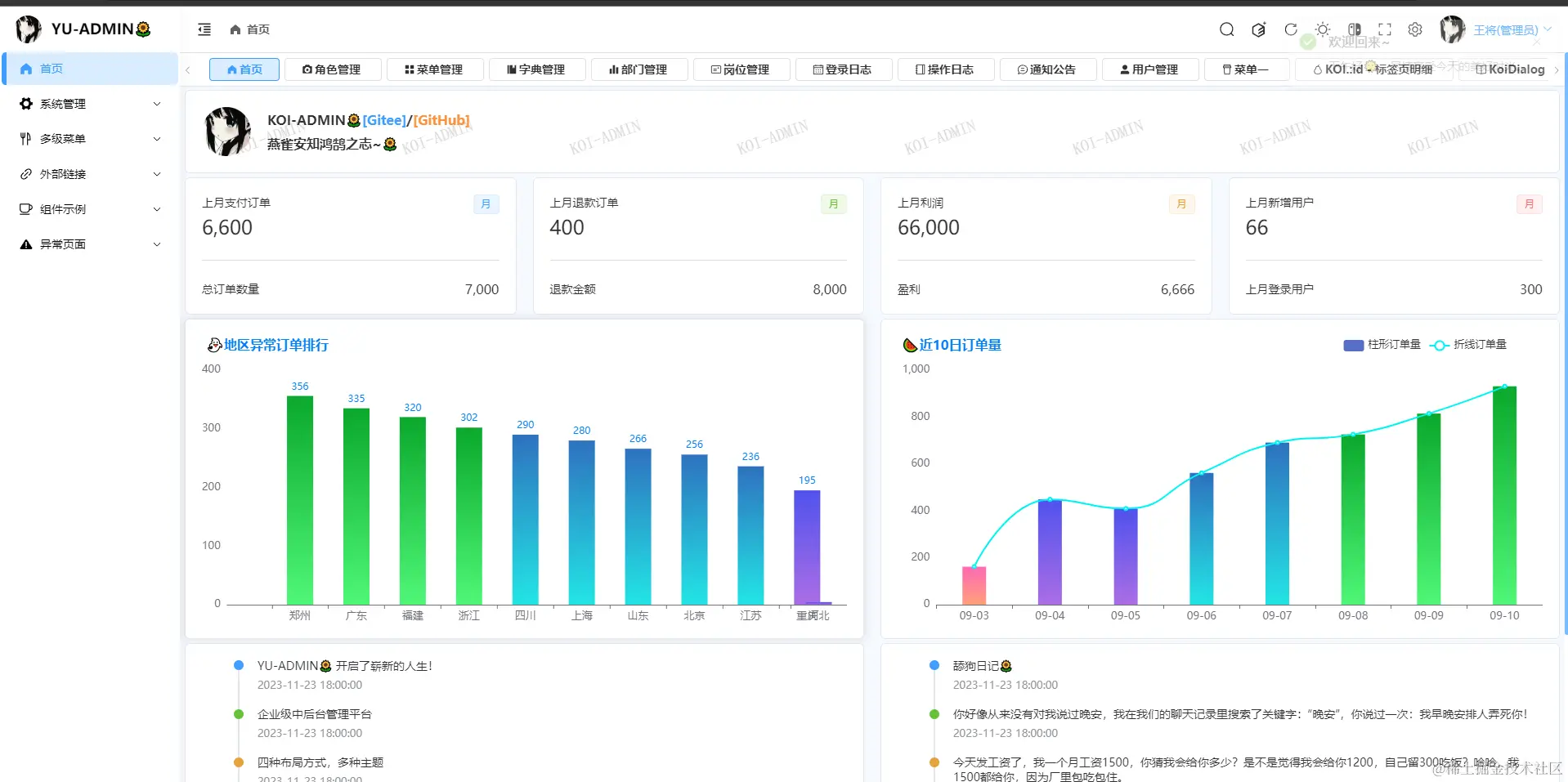Click the switch console icon in the header
Screen dimensions: 1568x782
(x=1355, y=29)
